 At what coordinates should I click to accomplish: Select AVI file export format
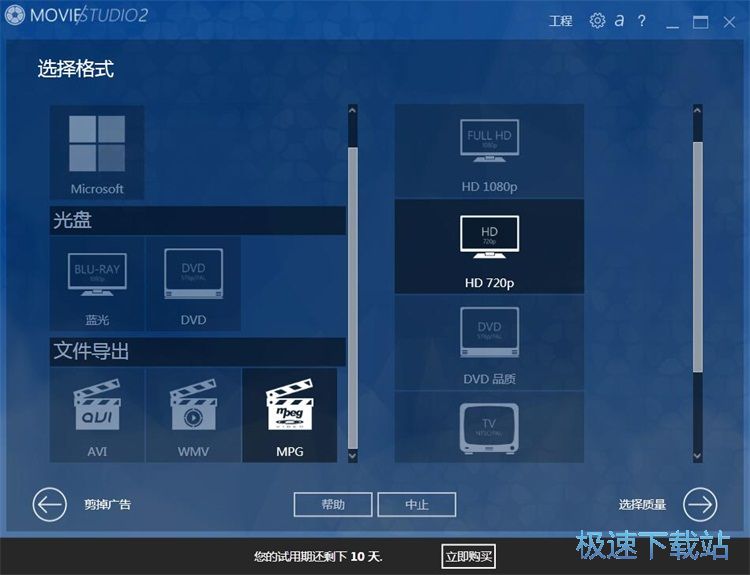point(97,415)
